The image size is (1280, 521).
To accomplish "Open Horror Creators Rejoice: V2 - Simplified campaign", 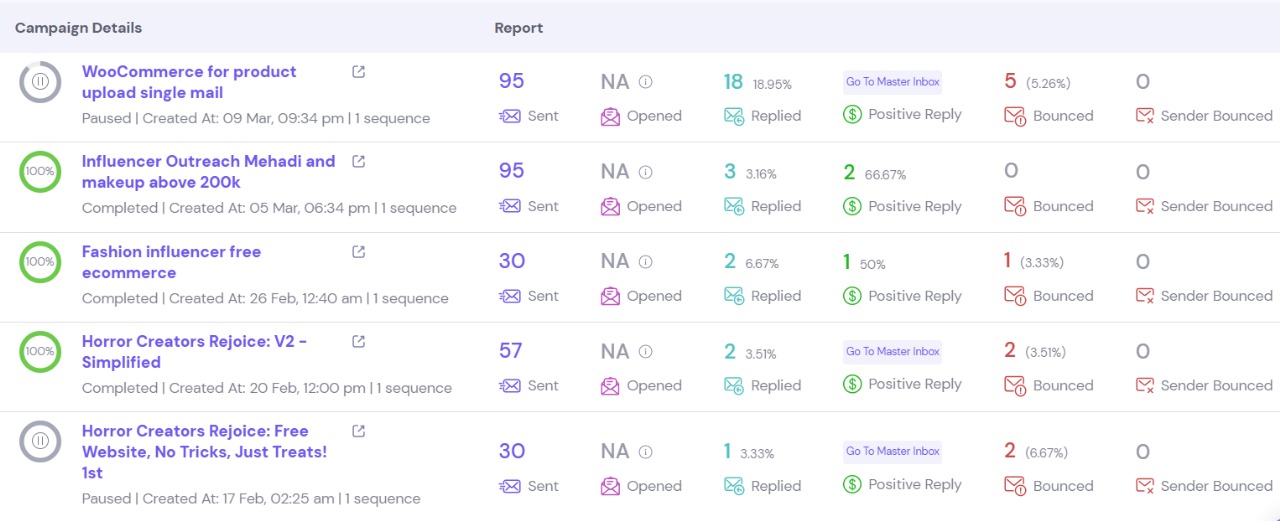I will (x=194, y=352).
